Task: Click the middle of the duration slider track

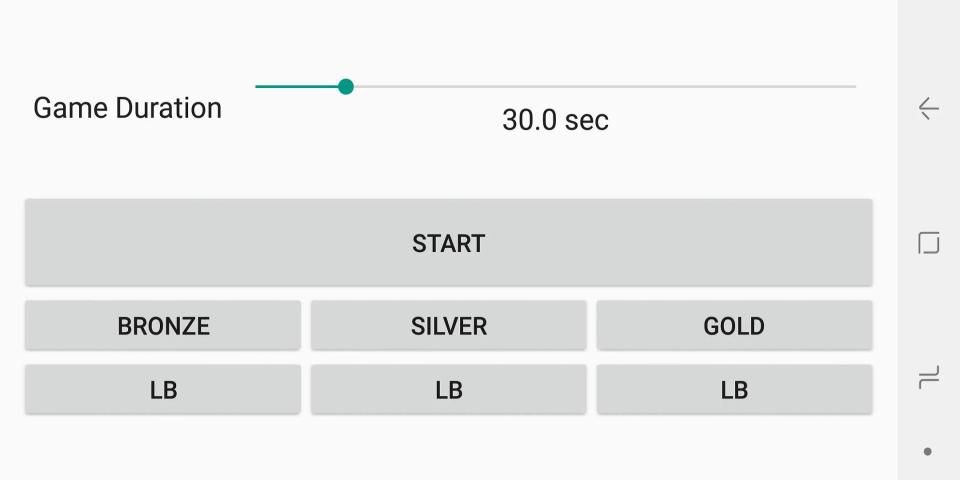Action: tap(556, 87)
